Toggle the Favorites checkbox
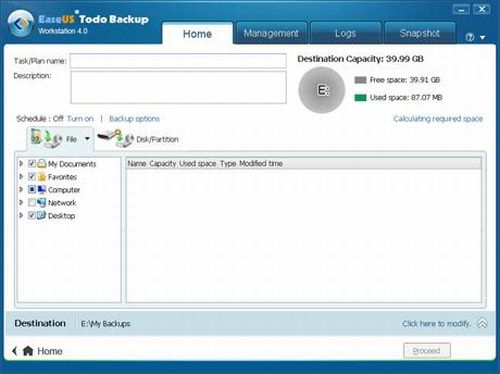This screenshot has width=500, height=374. 32,176
